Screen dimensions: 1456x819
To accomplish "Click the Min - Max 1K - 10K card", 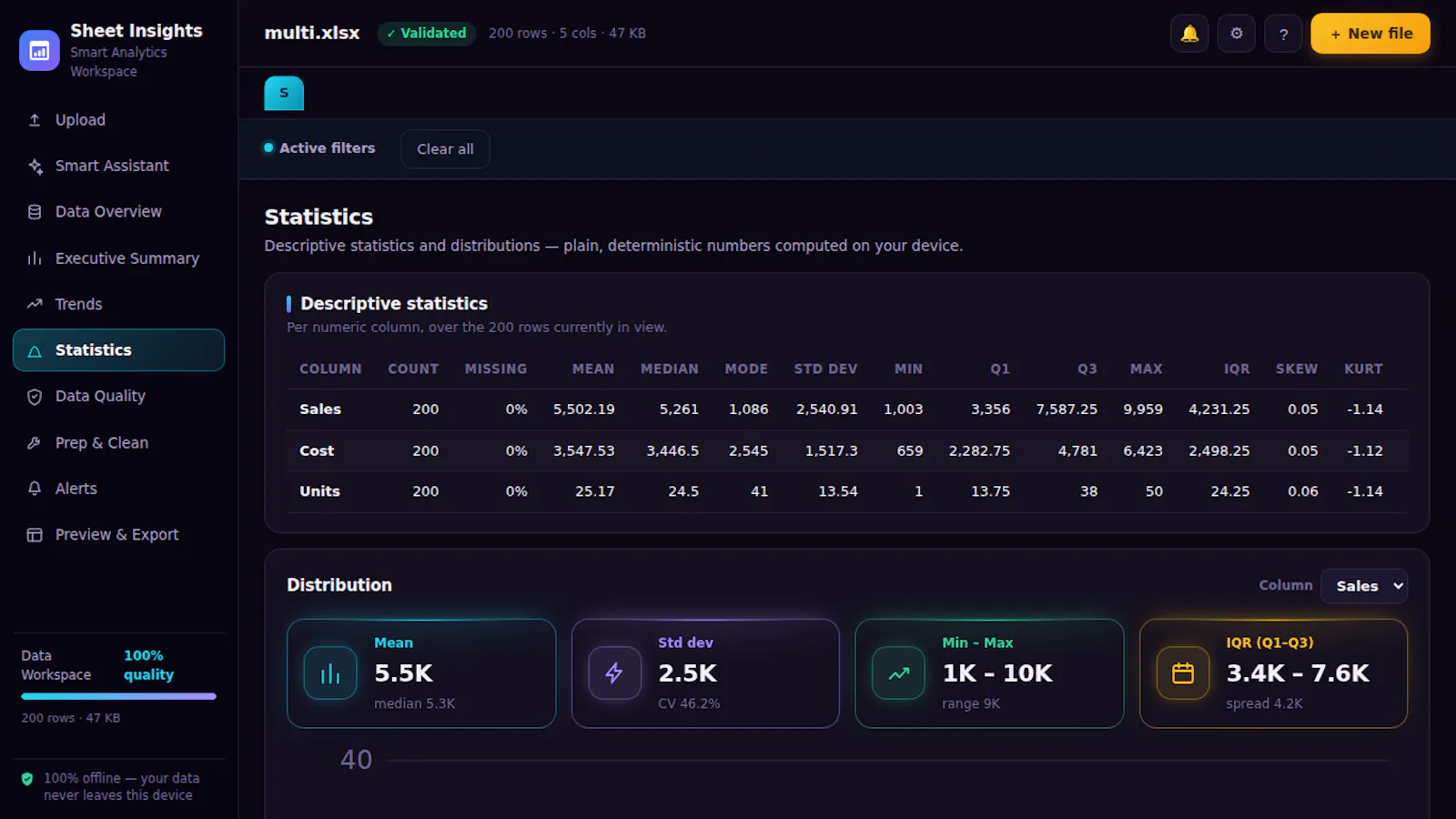I will (x=989, y=673).
